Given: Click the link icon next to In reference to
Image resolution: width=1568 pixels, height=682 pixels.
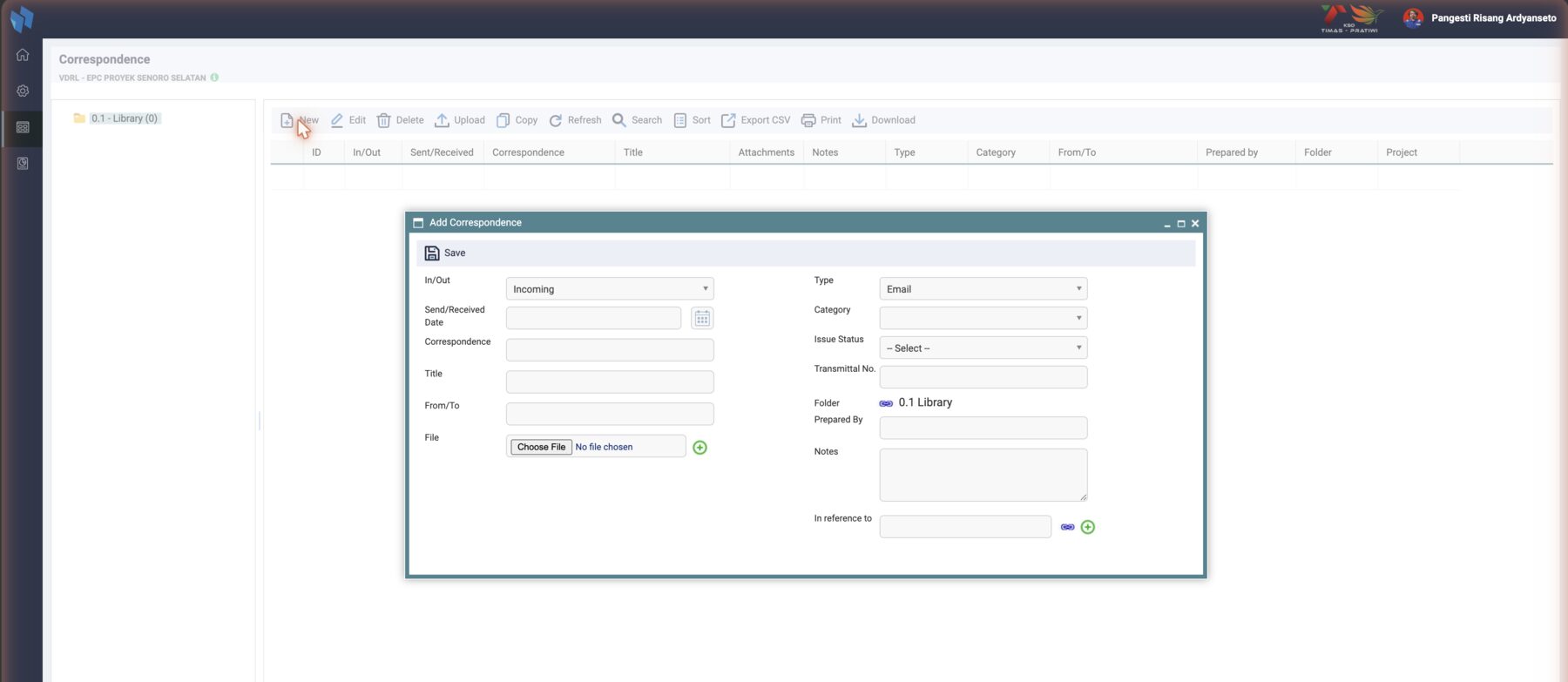Looking at the screenshot, I should [1067, 527].
